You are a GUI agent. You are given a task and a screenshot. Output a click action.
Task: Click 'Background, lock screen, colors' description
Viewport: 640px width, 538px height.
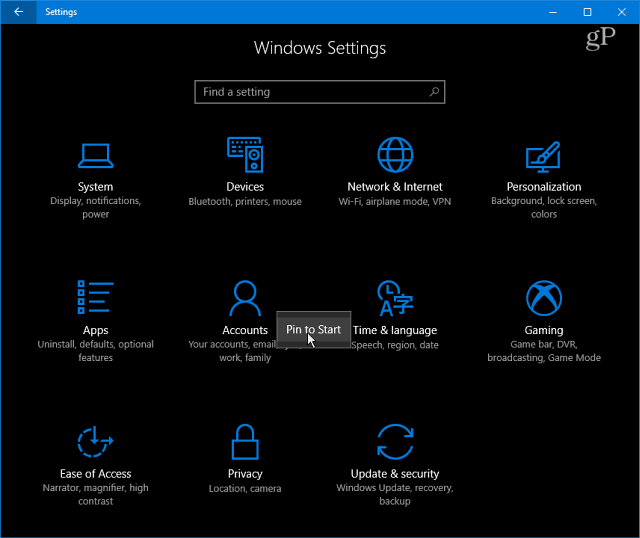tap(544, 207)
